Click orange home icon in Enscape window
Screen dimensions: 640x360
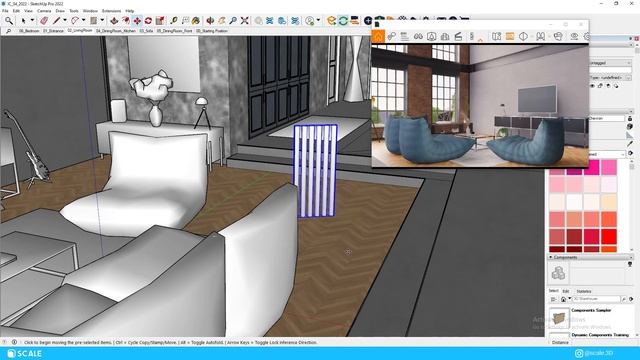378,36
